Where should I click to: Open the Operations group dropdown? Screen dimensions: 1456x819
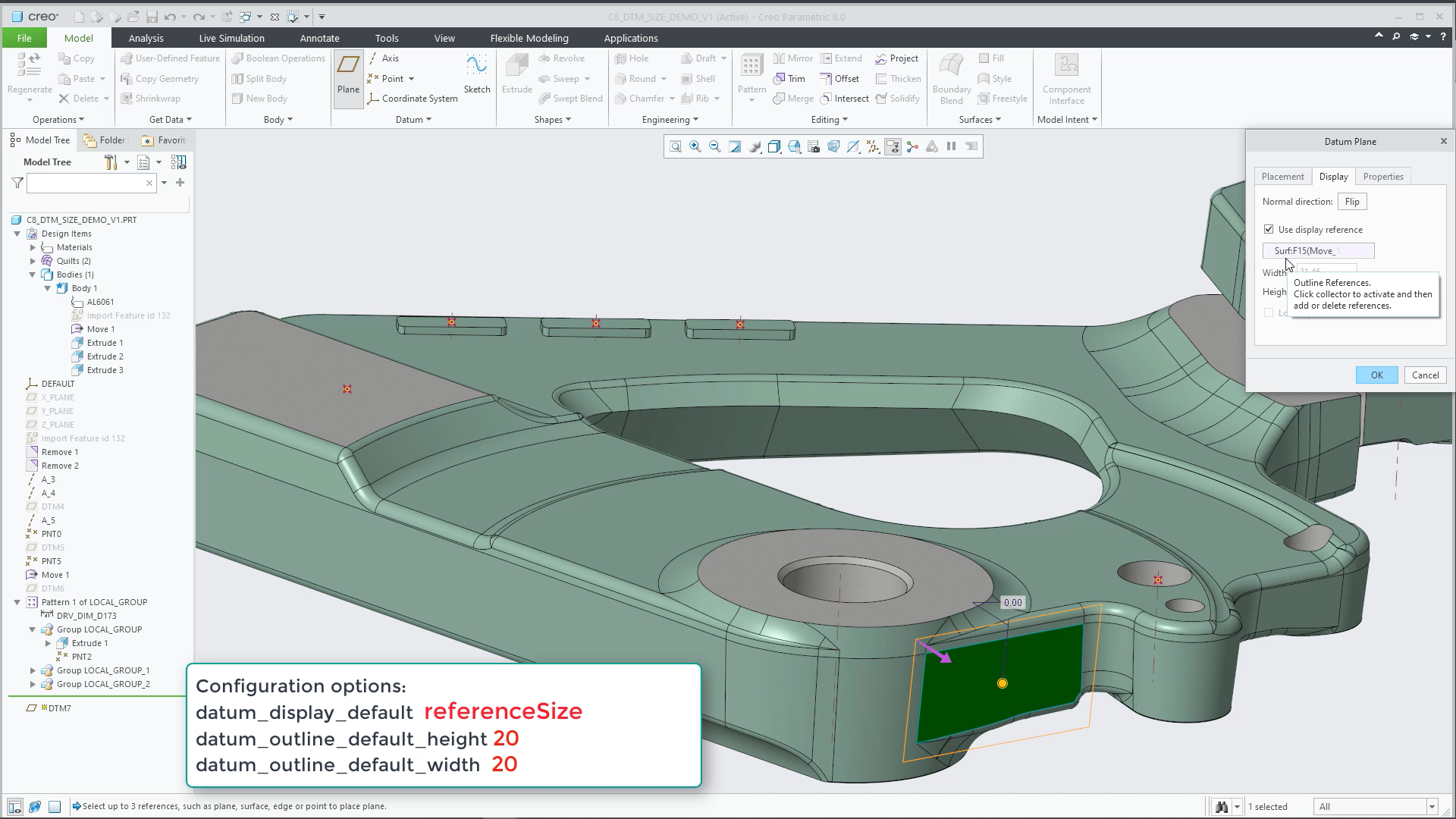[x=58, y=120]
